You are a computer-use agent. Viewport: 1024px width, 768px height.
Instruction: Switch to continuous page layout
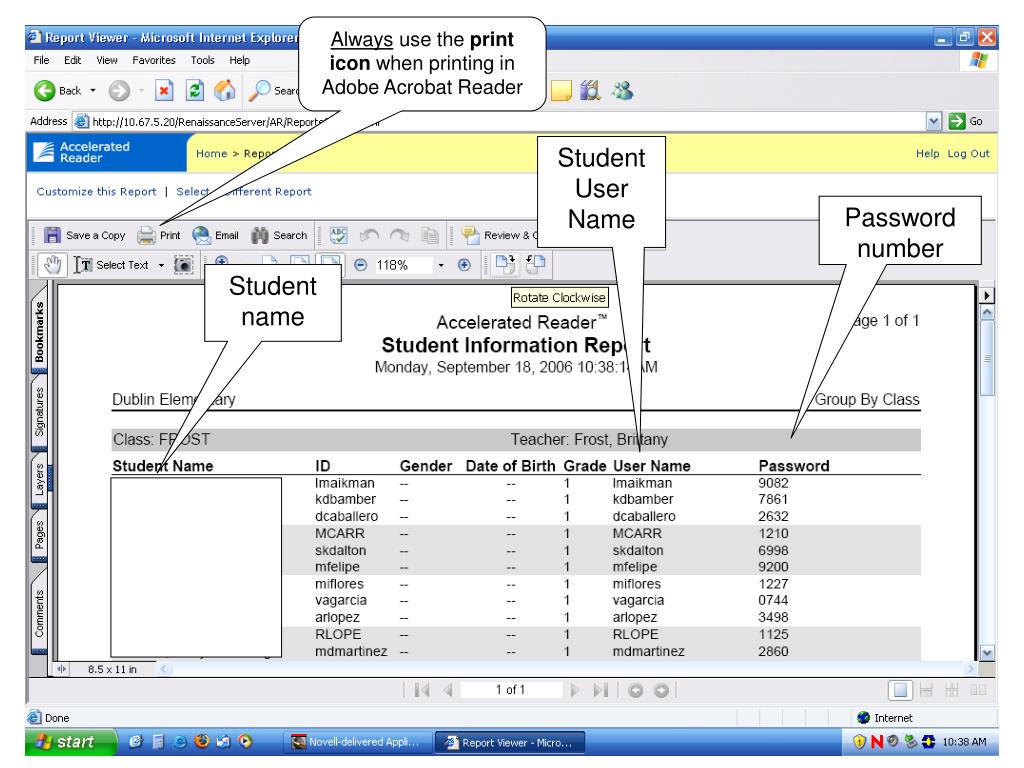[926, 690]
